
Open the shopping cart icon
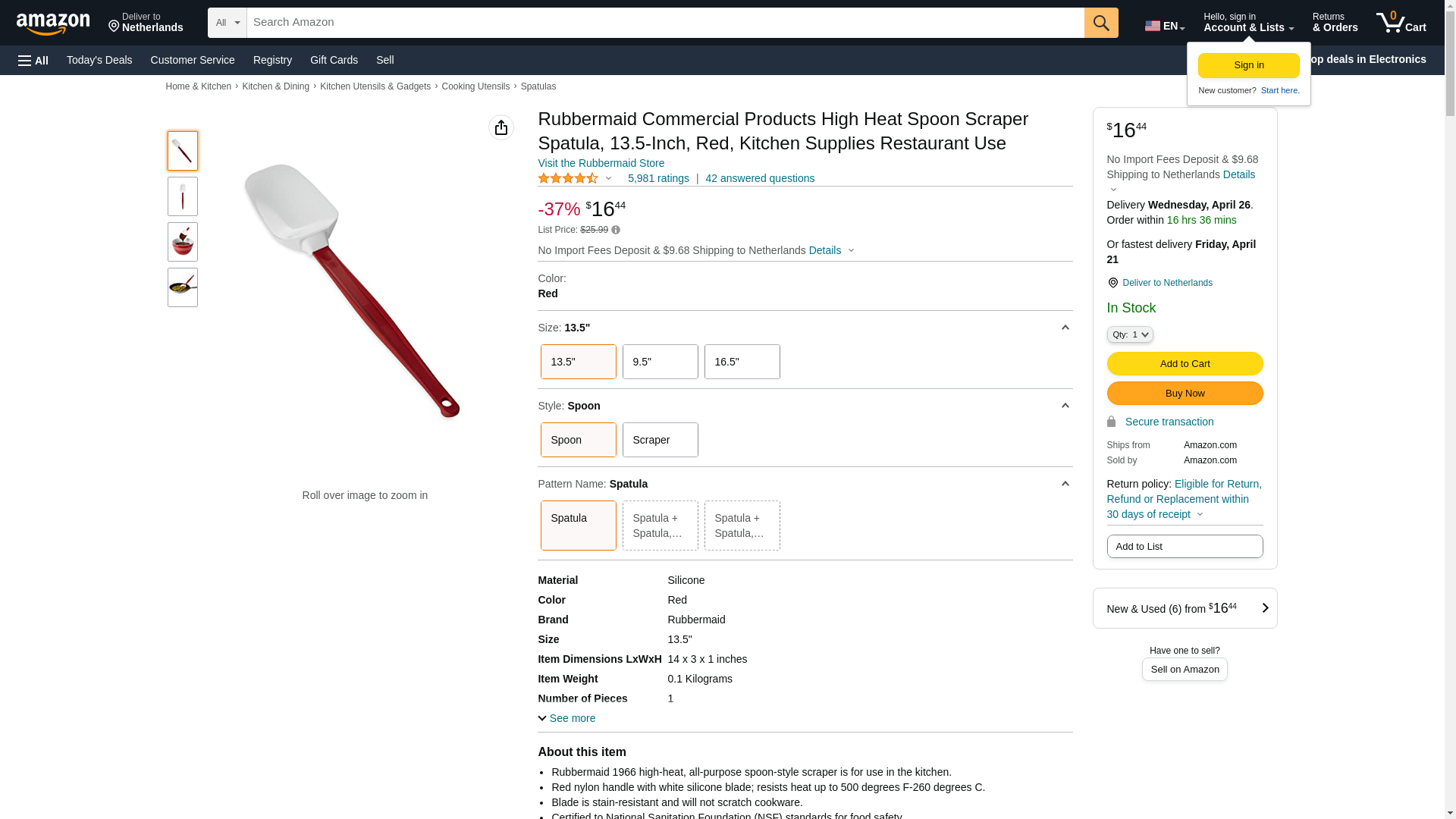point(1401,23)
